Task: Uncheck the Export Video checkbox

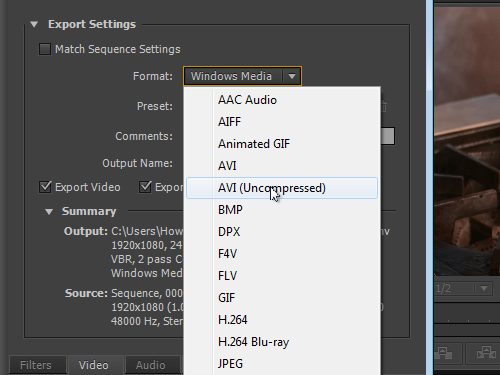Action: tap(45, 187)
